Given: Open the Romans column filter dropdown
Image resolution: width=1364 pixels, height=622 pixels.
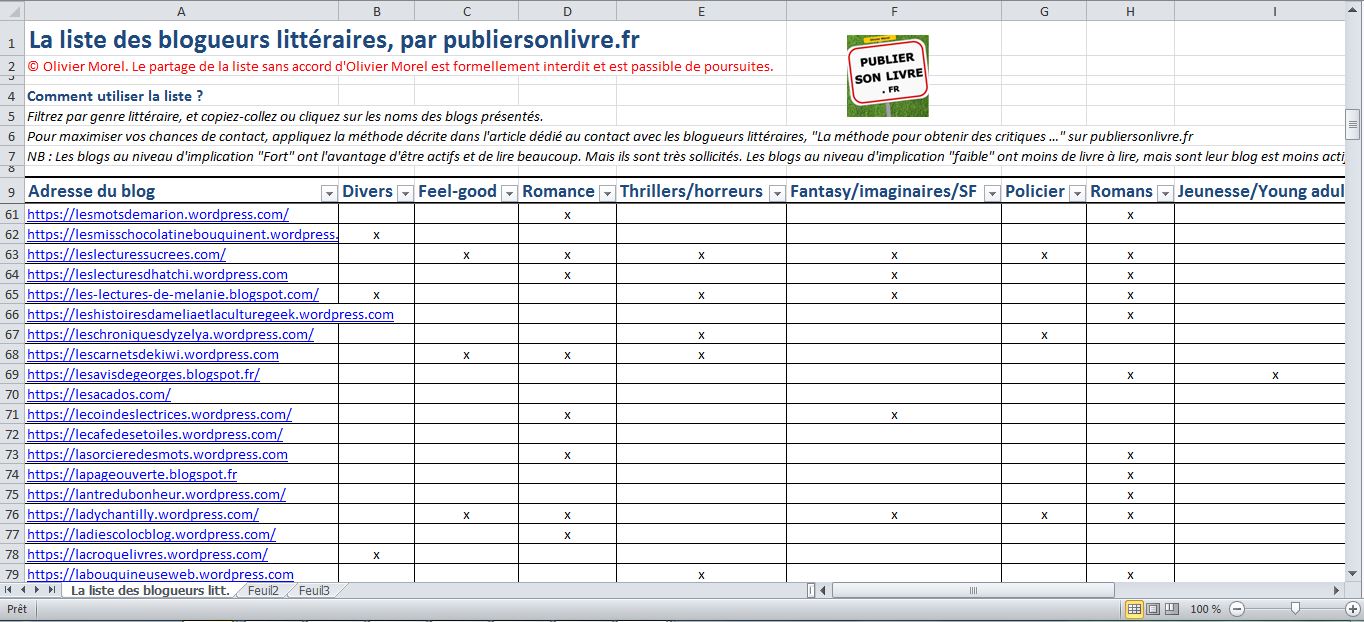Looking at the screenshot, I should (1165, 193).
